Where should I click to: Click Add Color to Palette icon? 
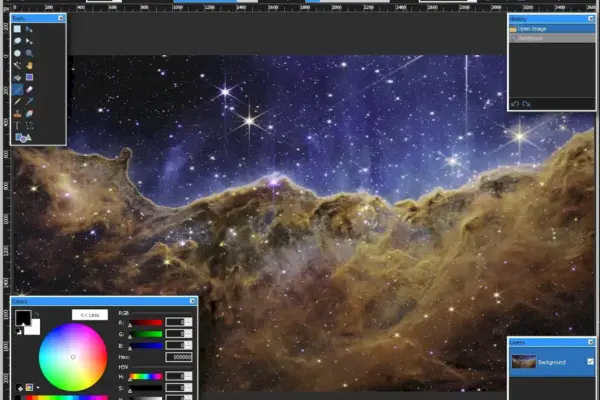coord(20,388)
